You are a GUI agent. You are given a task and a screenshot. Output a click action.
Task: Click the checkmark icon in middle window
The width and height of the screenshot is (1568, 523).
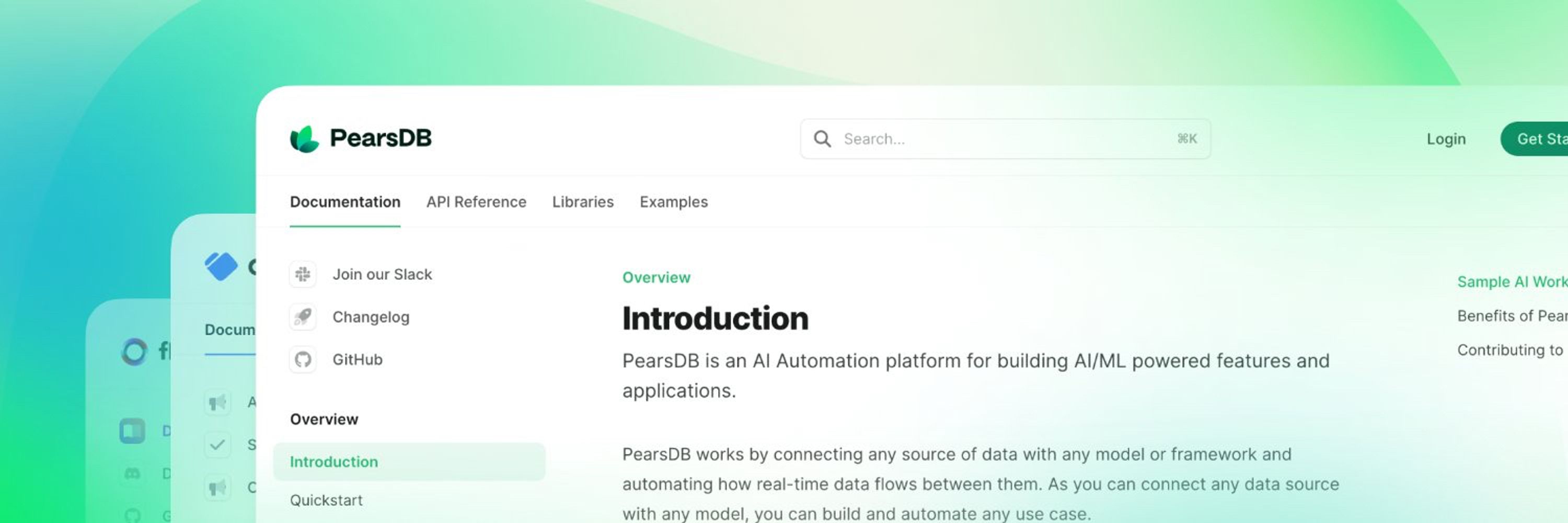[x=217, y=445]
